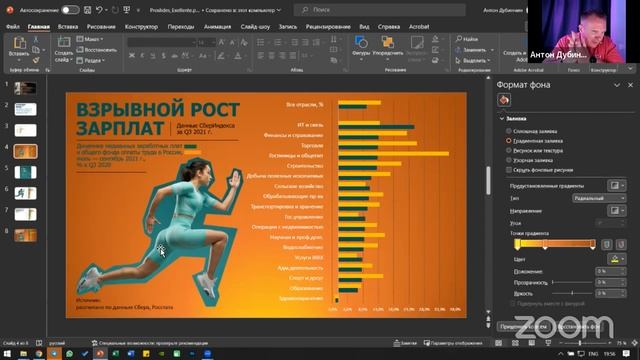The height and width of the screenshot is (360, 640).
Task: Open the Конструктор ribbon tab
Action: tap(141, 27)
